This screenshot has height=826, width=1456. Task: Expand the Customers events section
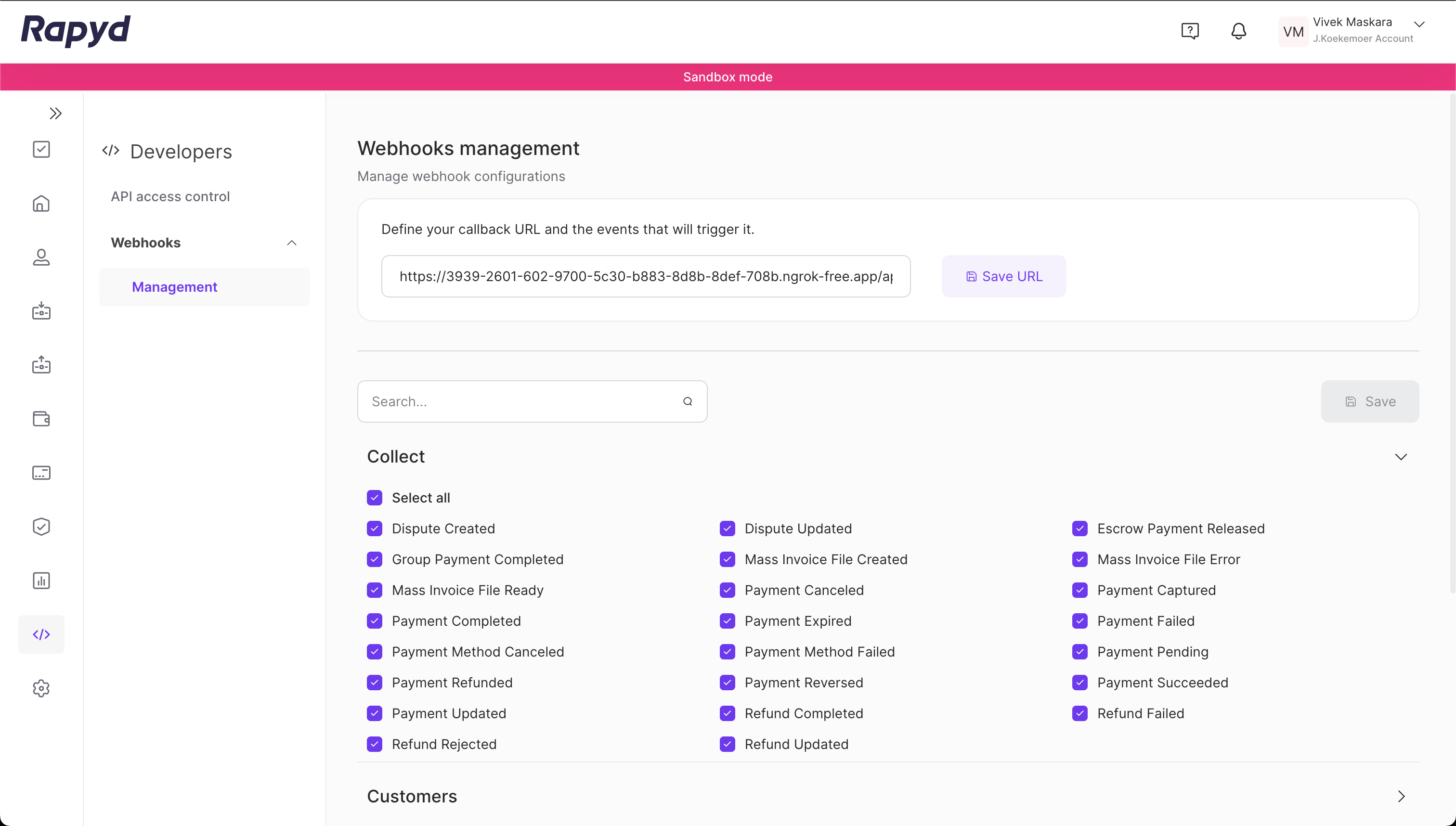pos(1401,796)
